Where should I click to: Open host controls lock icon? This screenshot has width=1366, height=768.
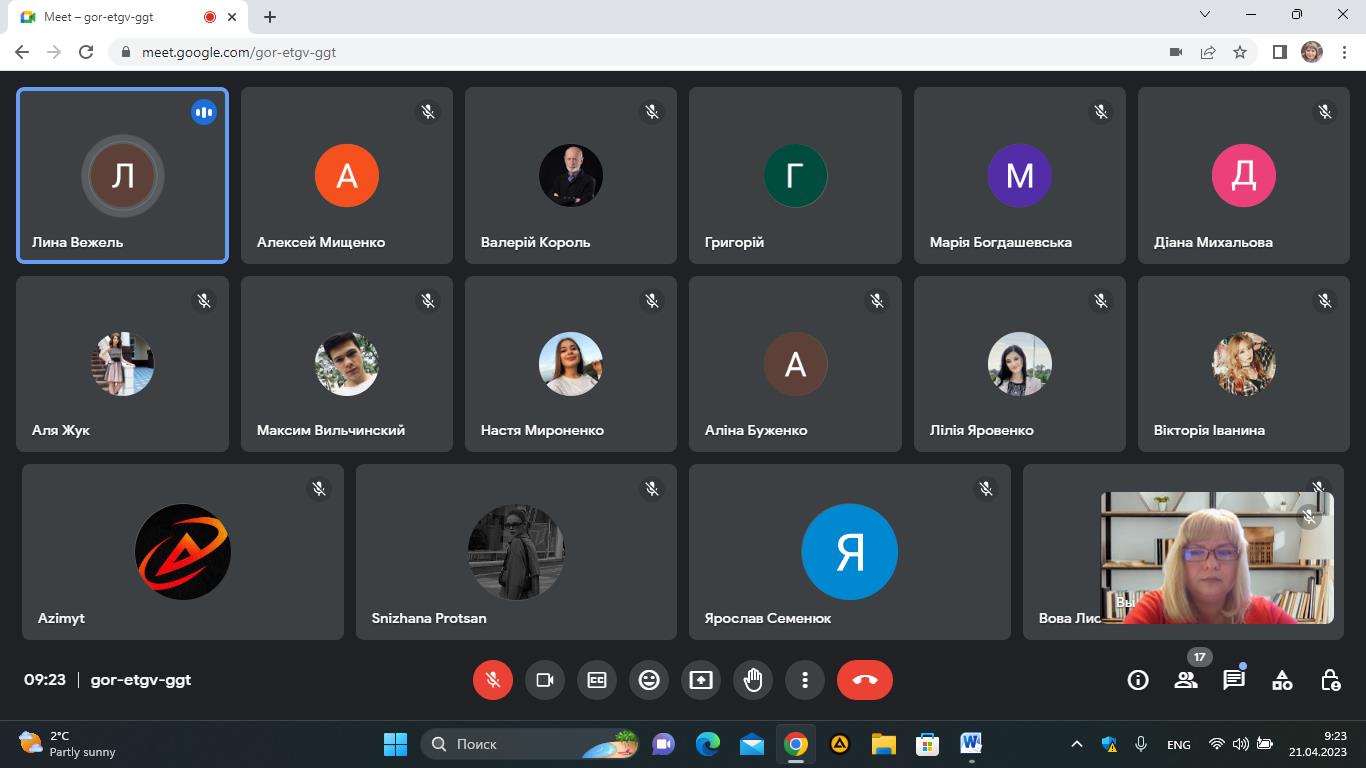pyautogui.click(x=1330, y=680)
